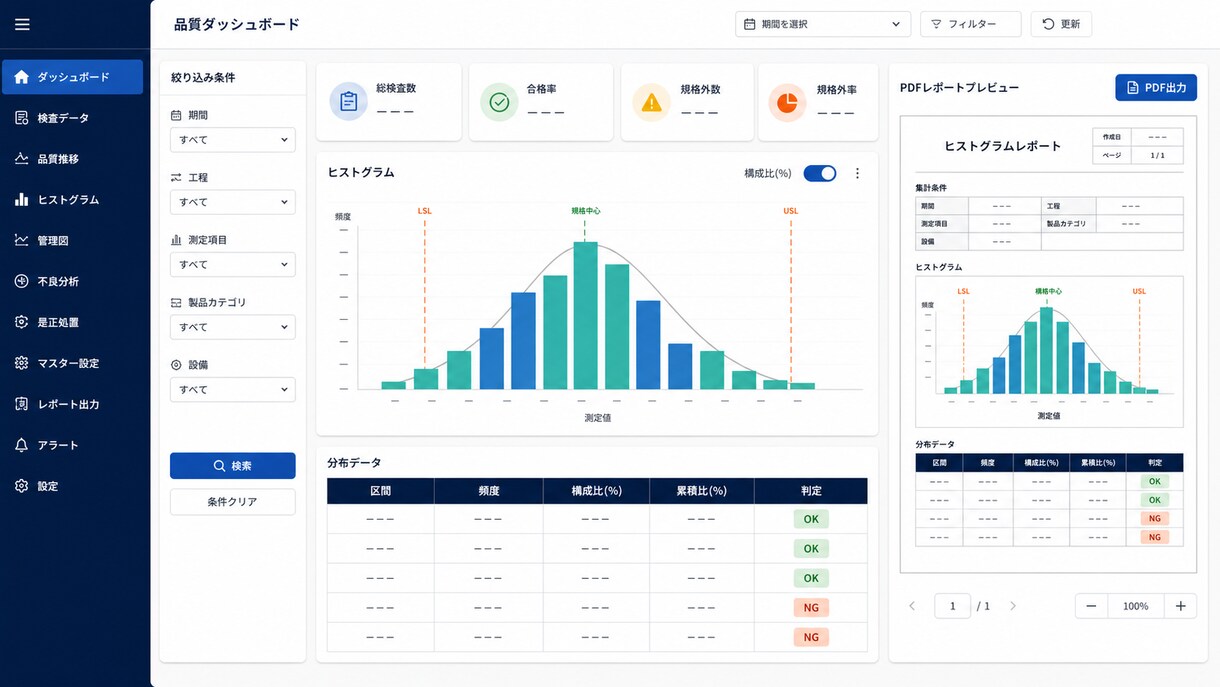Zoom out the PDF preview

1091,606
